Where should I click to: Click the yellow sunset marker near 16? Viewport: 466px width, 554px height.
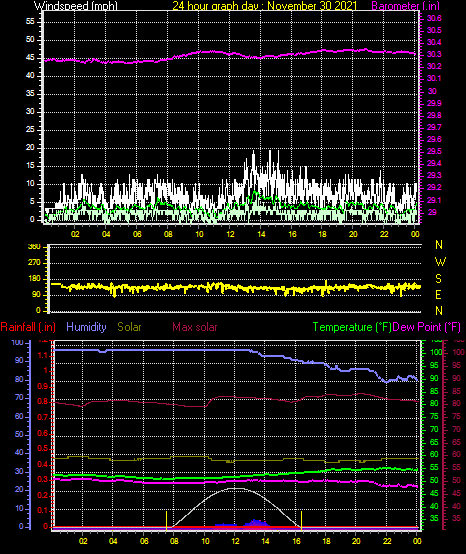[301, 520]
